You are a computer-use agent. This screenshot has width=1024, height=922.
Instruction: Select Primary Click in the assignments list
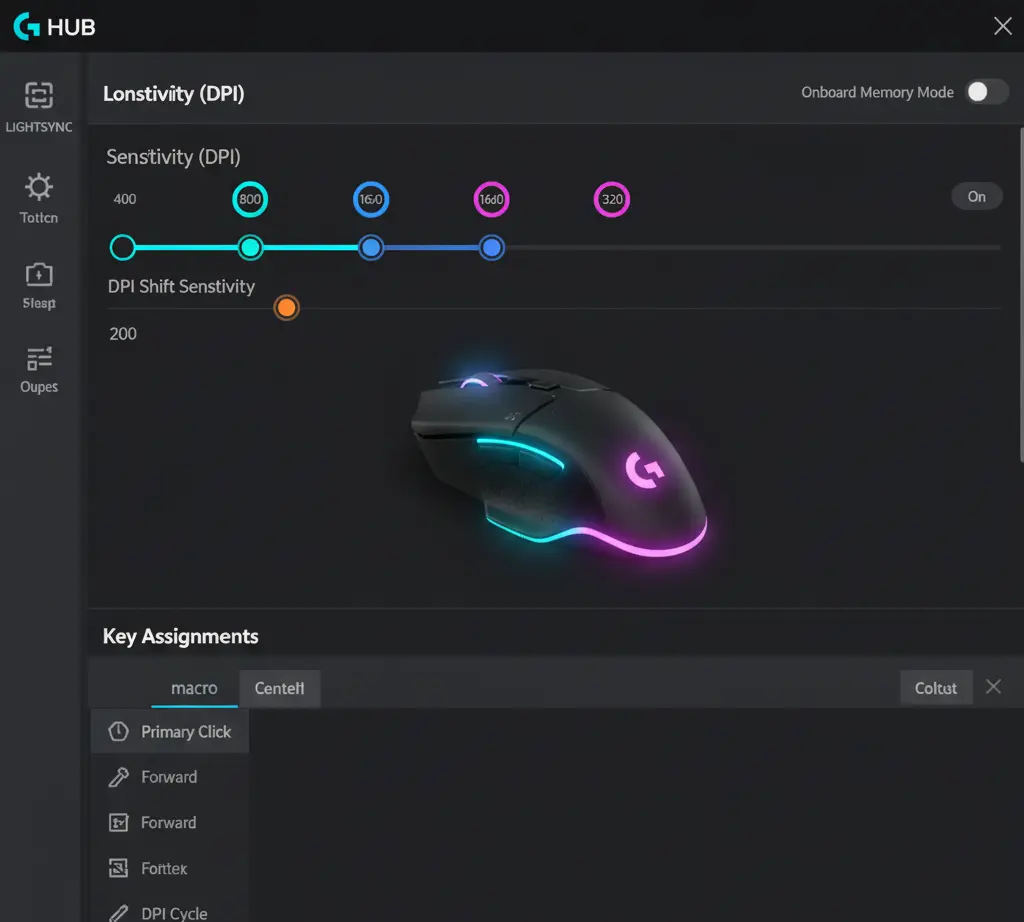point(186,732)
